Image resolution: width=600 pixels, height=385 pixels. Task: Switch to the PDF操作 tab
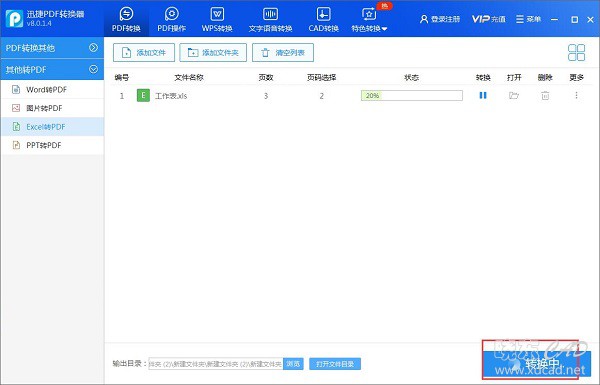(x=171, y=19)
